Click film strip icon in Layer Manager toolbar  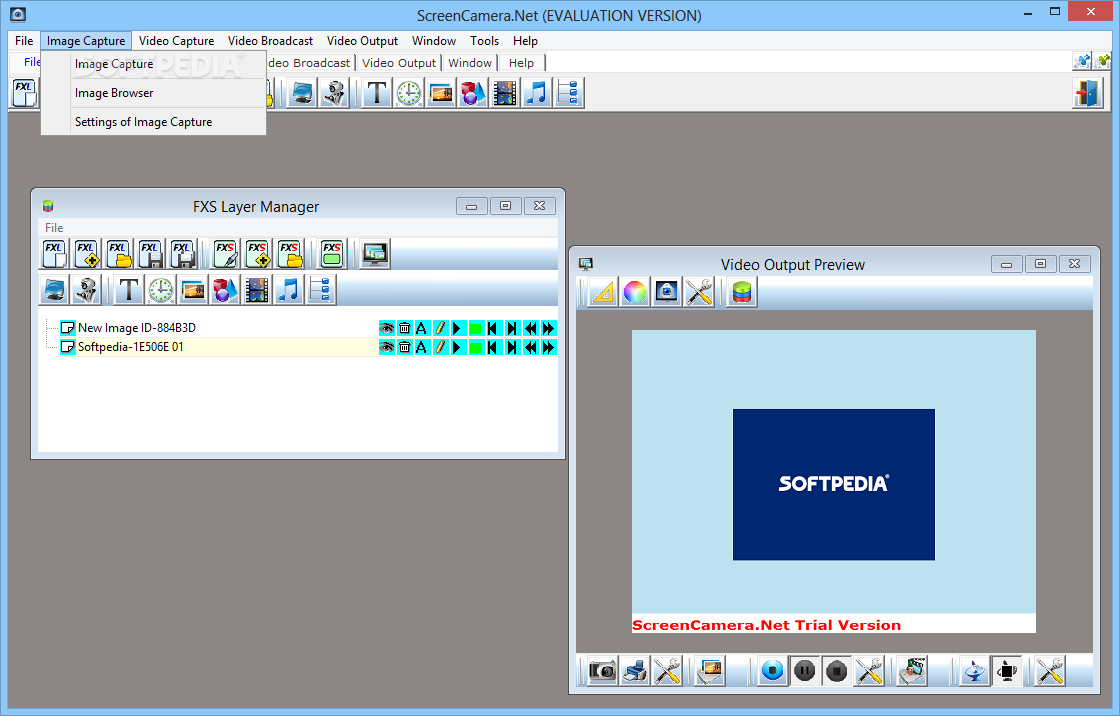click(x=256, y=290)
